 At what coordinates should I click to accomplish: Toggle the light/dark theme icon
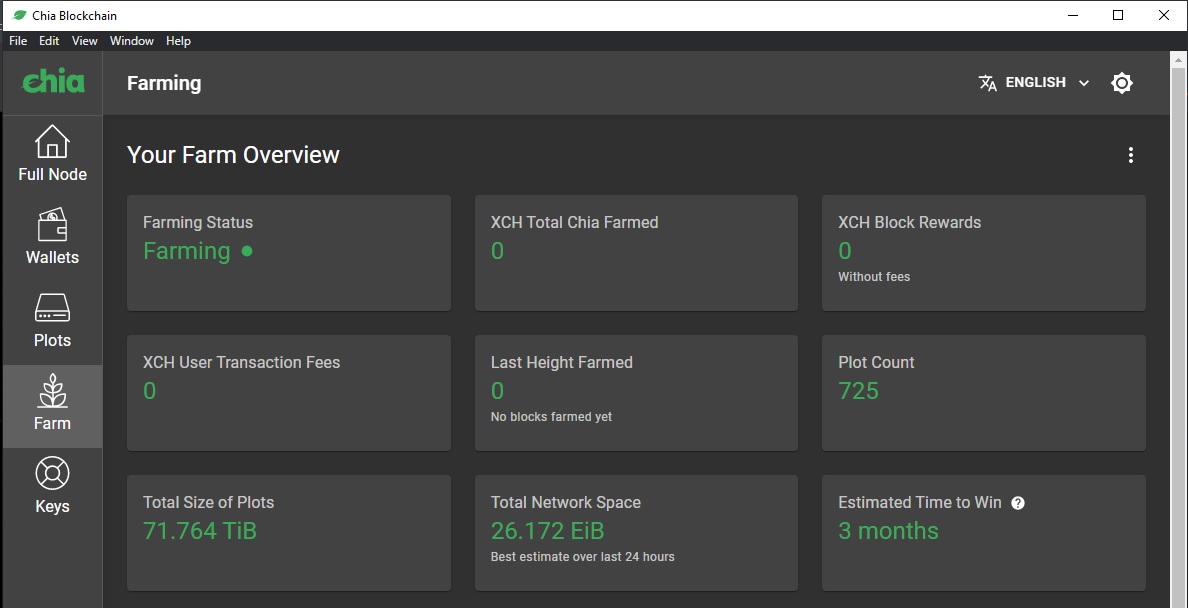1121,83
